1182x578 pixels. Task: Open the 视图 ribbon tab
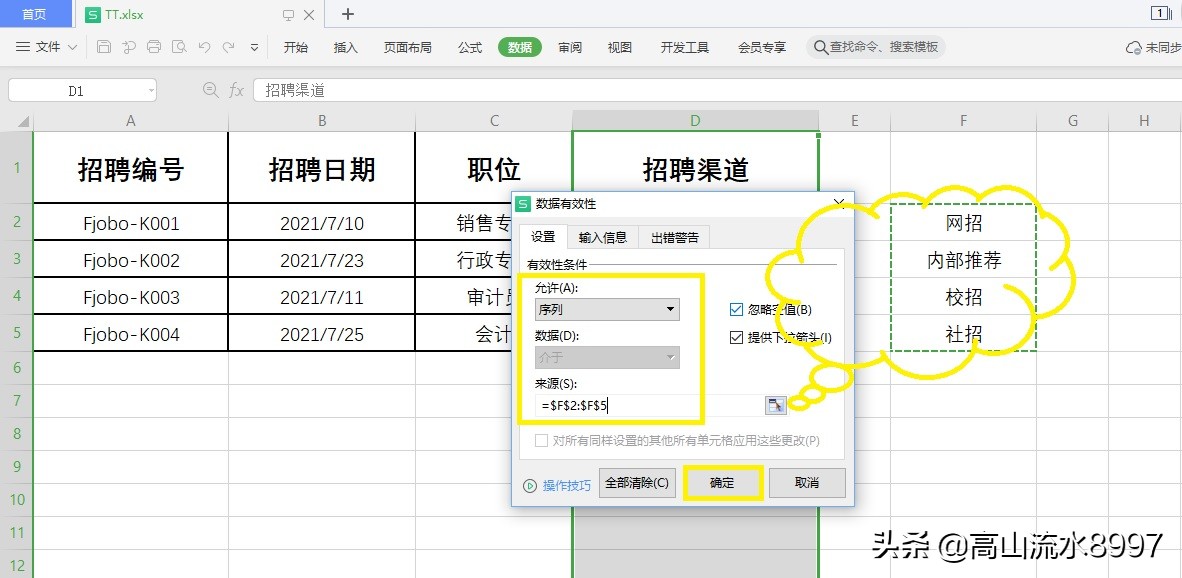(x=620, y=47)
